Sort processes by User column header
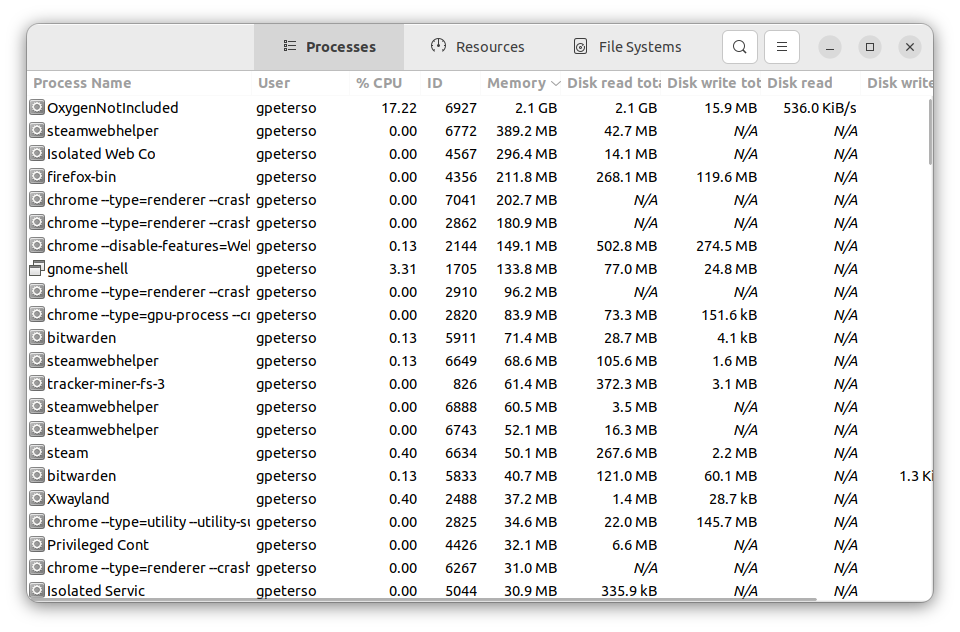 tap(274, 83)
